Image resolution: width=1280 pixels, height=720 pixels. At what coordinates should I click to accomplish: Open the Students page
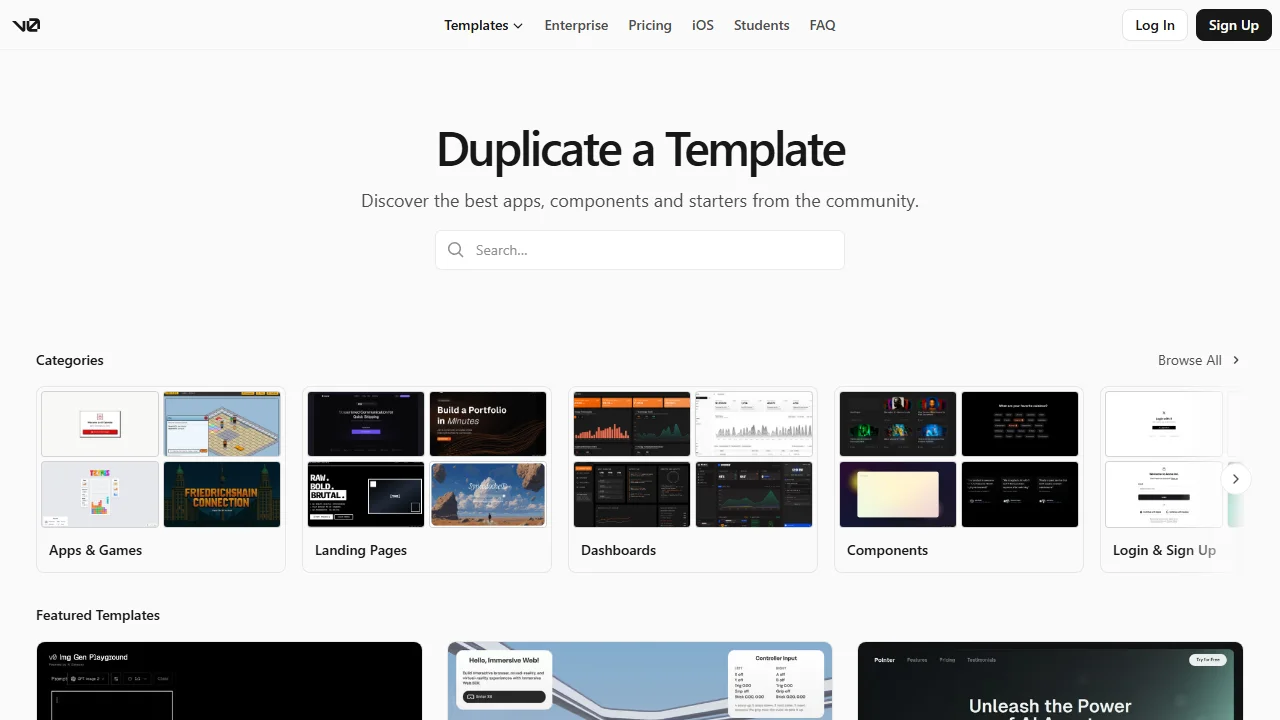point(762,25)
